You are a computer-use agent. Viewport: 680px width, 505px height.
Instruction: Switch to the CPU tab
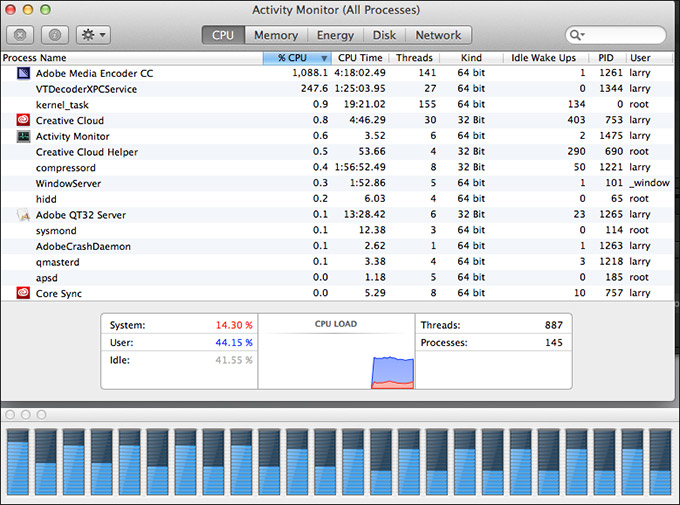click(223, 35)
